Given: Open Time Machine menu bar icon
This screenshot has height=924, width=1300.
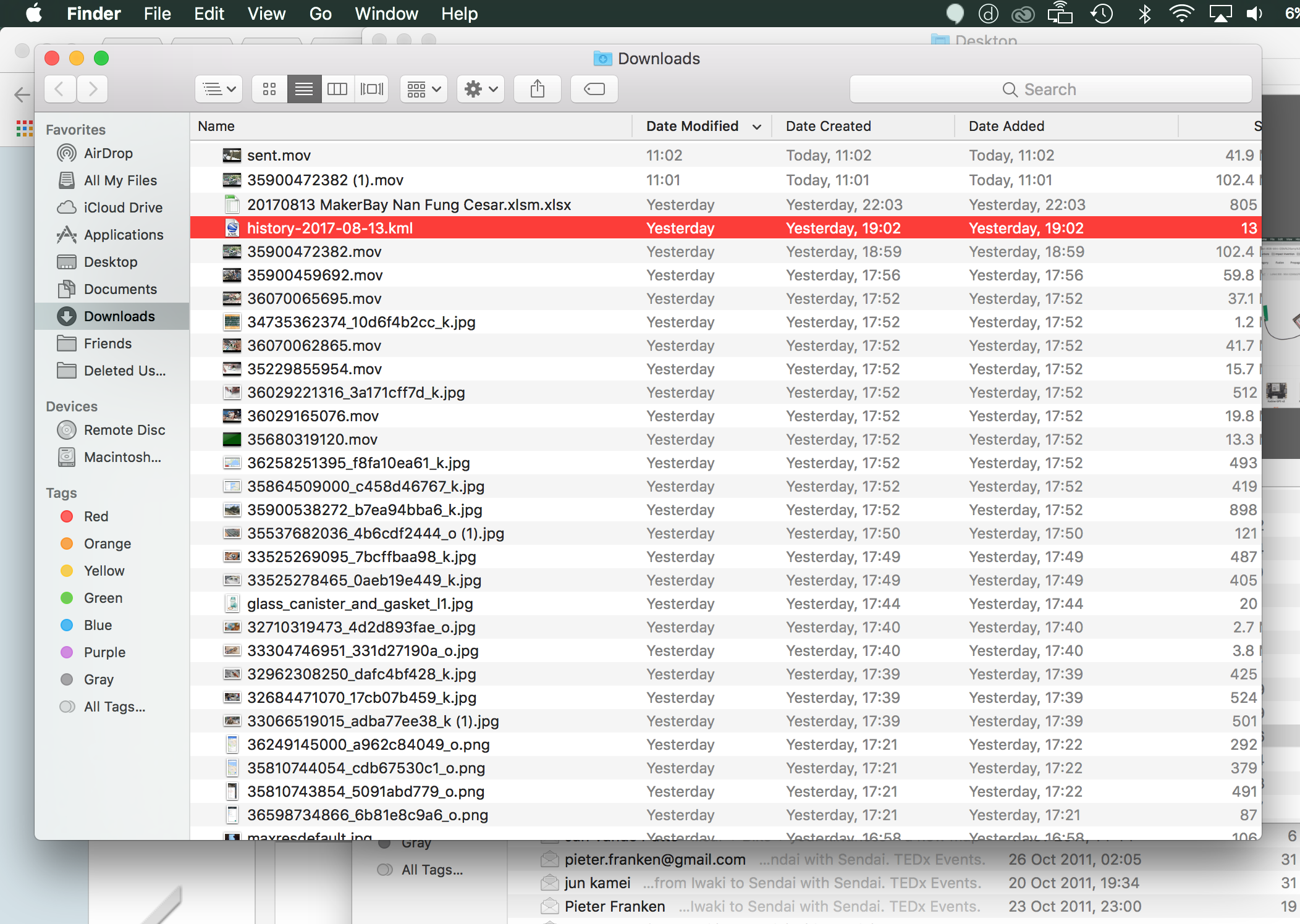Looking at the screenshot, I should [x=1102, y=14].
